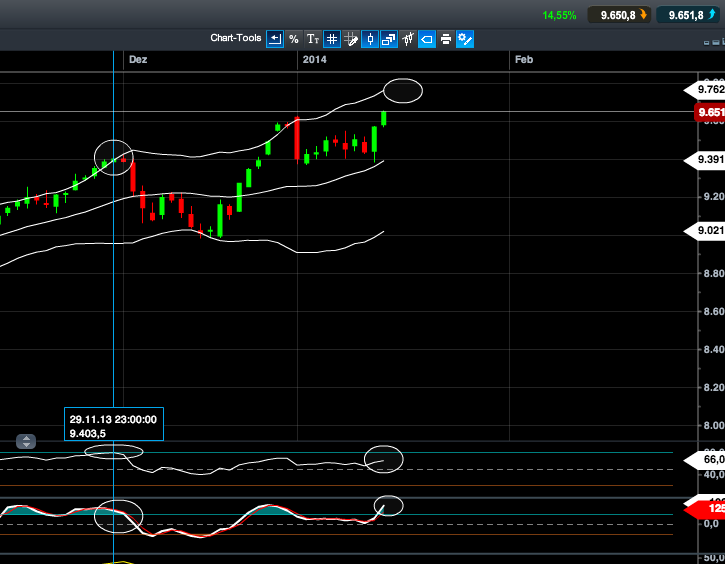Click the 9.762 upper band price tag
This screenshot has height=564, width=725.
(x=708, y=90)
